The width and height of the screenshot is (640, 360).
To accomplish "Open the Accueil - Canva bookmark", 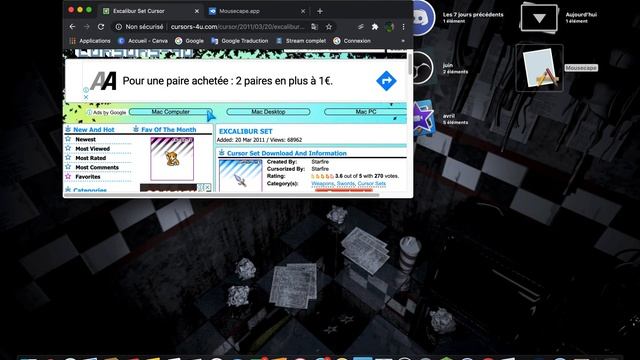I will [x=143, y=41].
